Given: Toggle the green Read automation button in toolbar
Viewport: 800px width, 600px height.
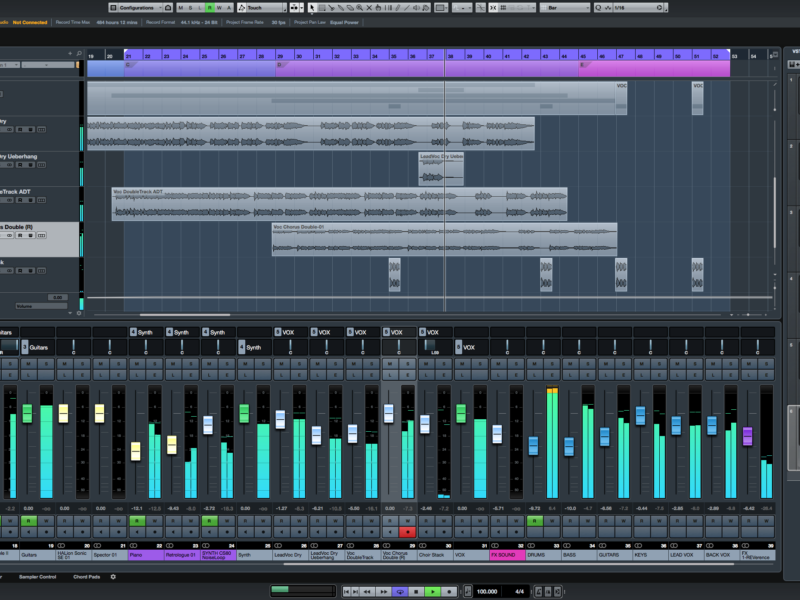Looking at the screenshot, I should tap(210, 8).
